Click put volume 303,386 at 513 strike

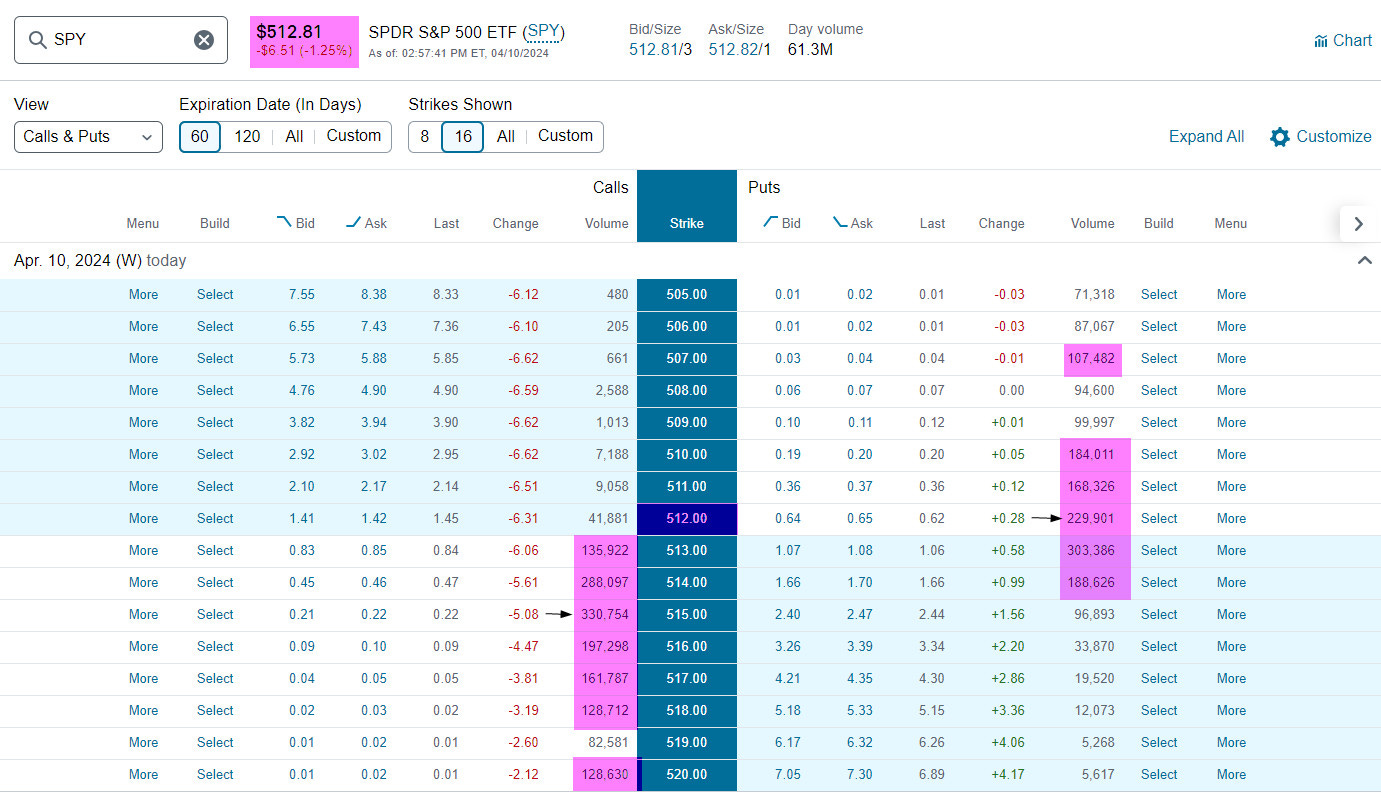click(x=1089, y=551)
